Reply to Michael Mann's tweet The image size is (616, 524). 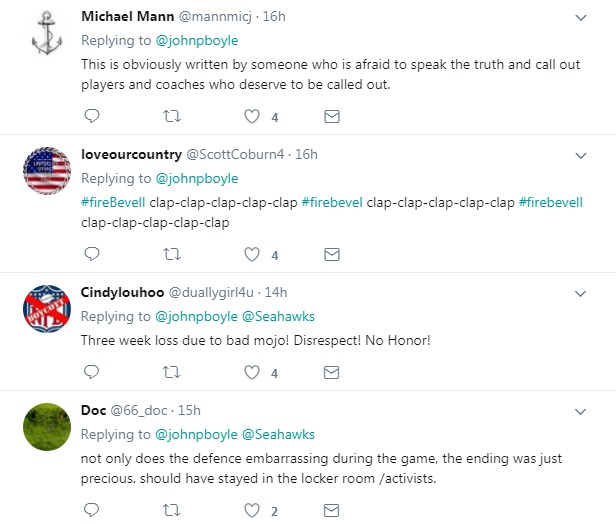(x=92, y=117)
